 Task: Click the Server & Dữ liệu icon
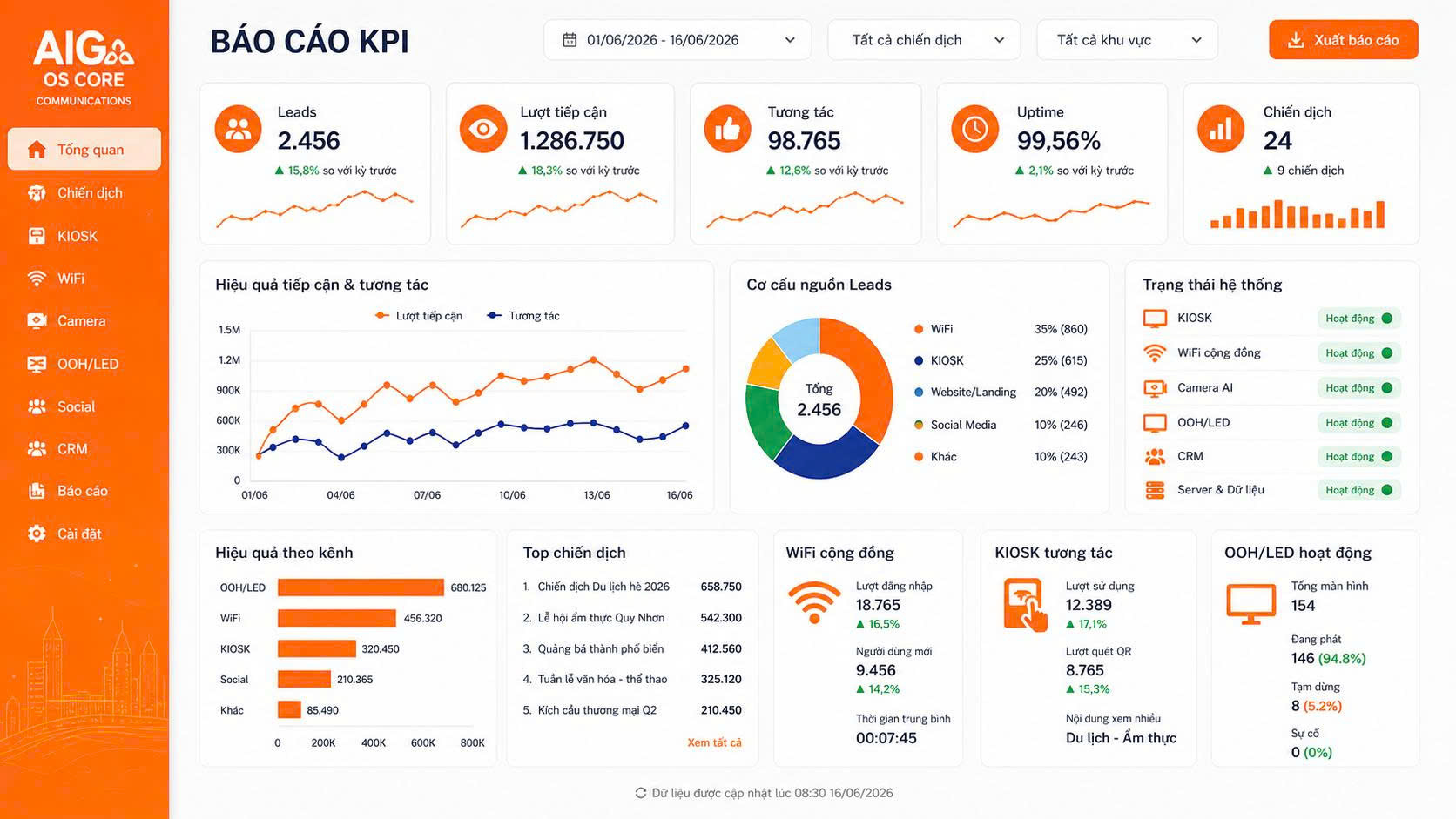[1155, 490]
